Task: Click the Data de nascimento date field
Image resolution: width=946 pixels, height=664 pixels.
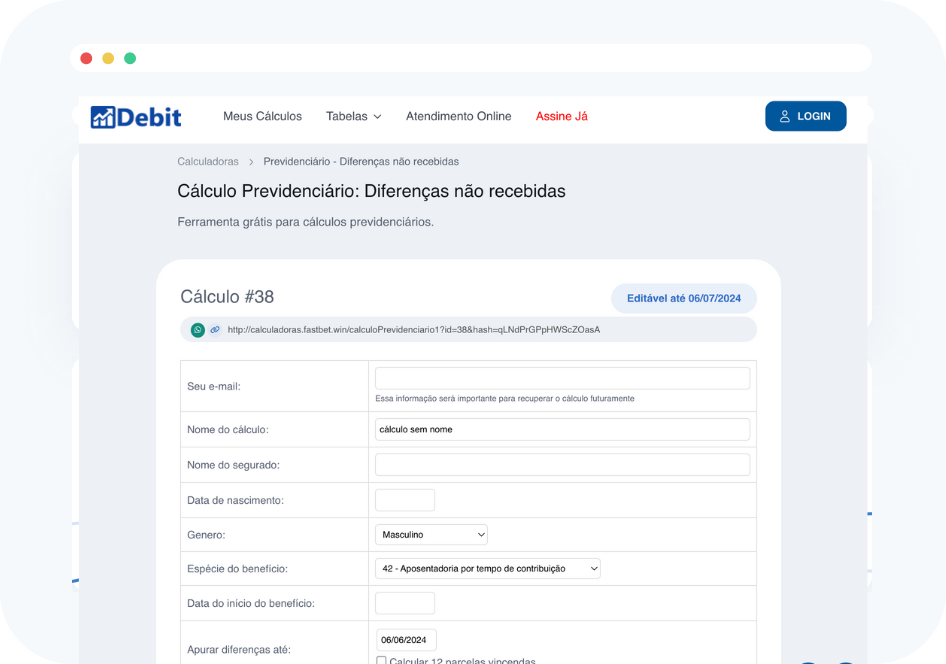Action: coord(405,500)
